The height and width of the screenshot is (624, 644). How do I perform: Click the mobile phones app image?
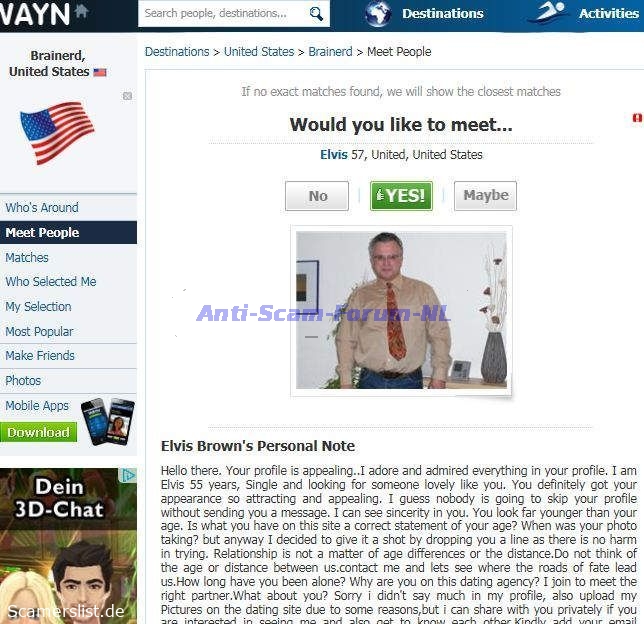click(x=108, y=421)
